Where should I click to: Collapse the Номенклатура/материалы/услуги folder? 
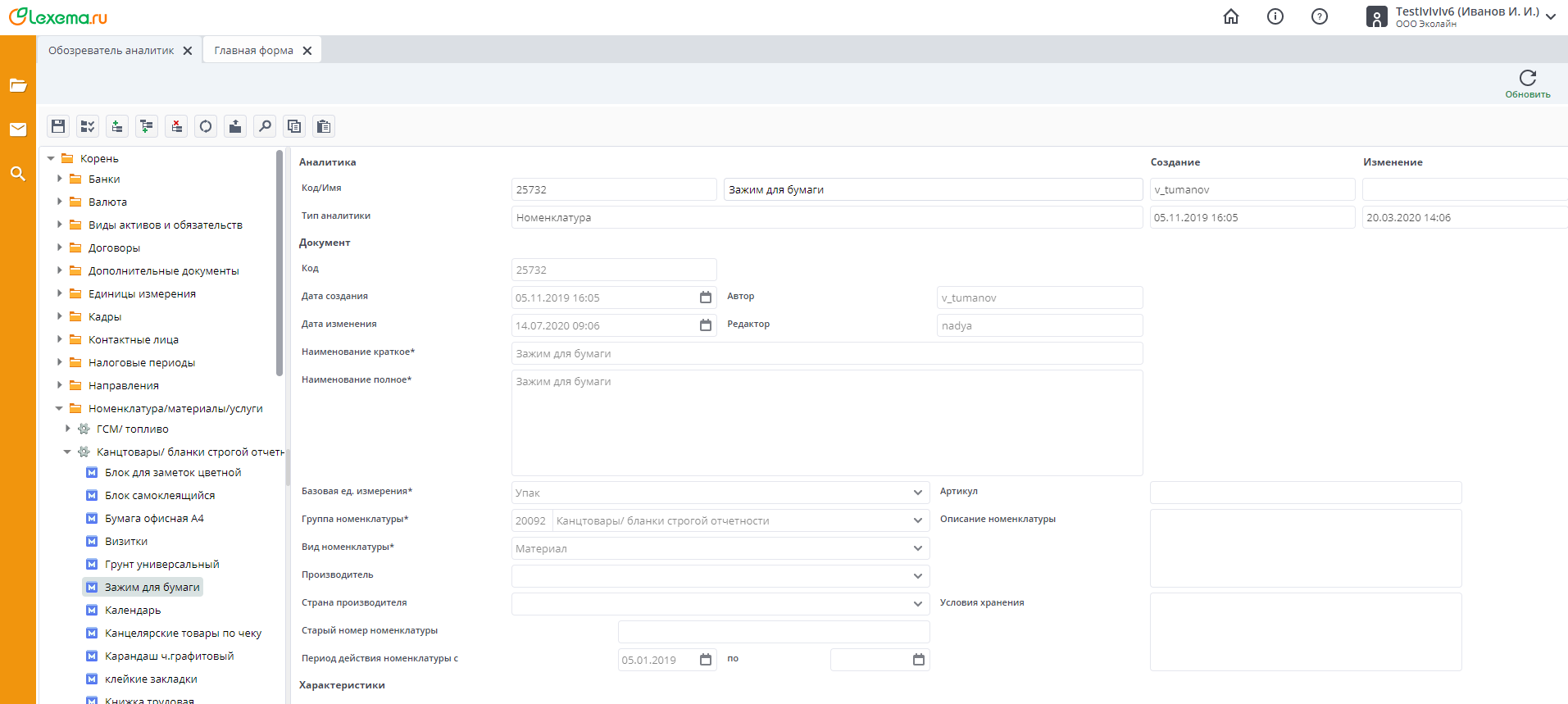[x=59, y=408]
